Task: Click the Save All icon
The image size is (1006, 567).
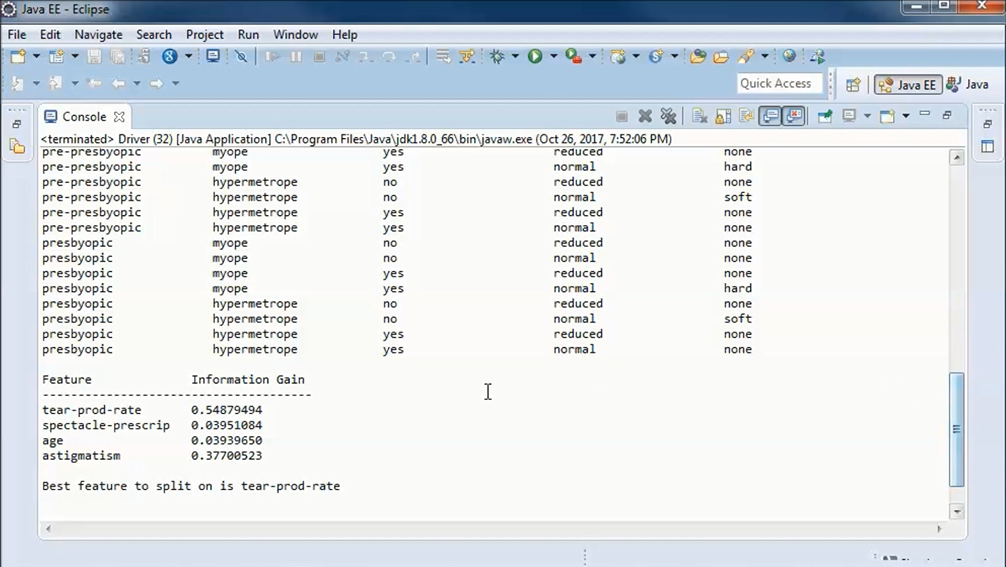Action: [118, 56]
